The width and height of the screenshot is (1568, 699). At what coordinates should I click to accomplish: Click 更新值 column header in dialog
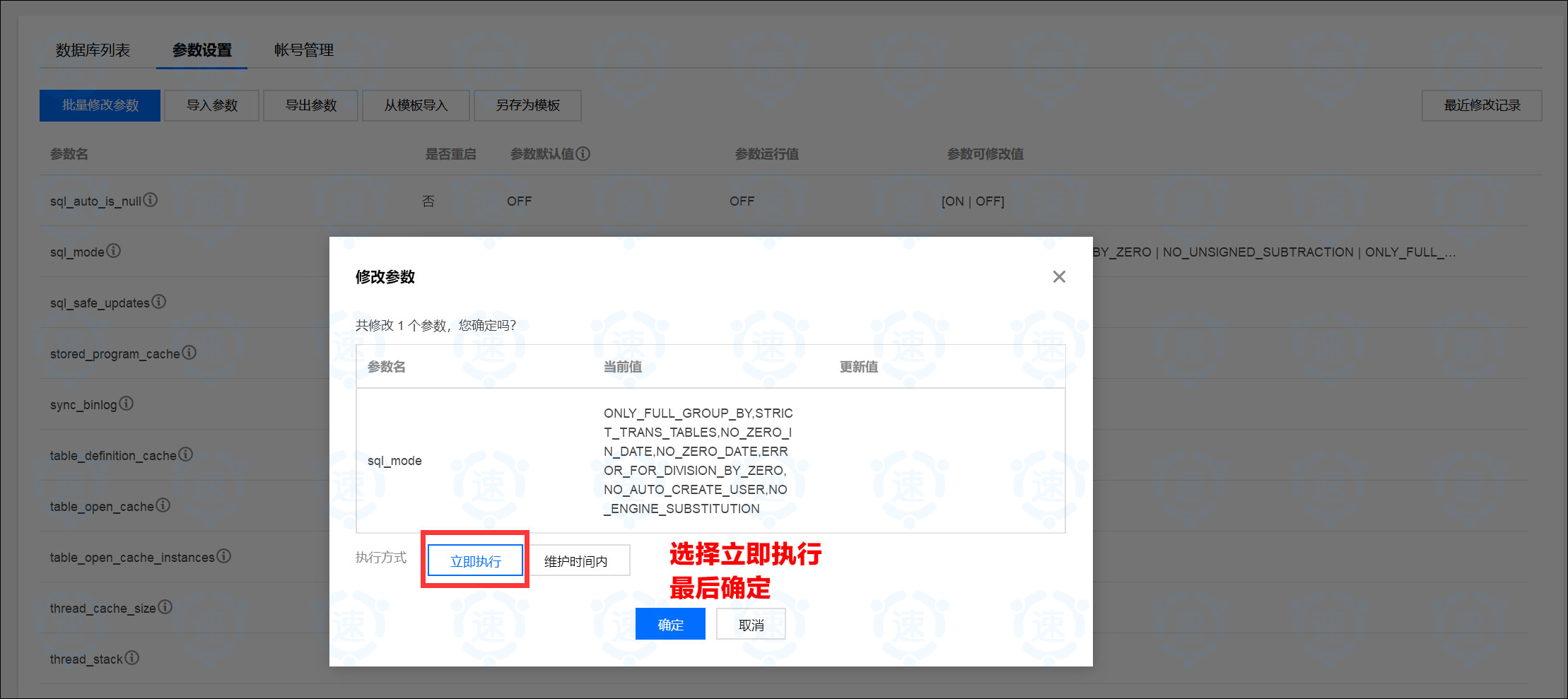point(859,367)
